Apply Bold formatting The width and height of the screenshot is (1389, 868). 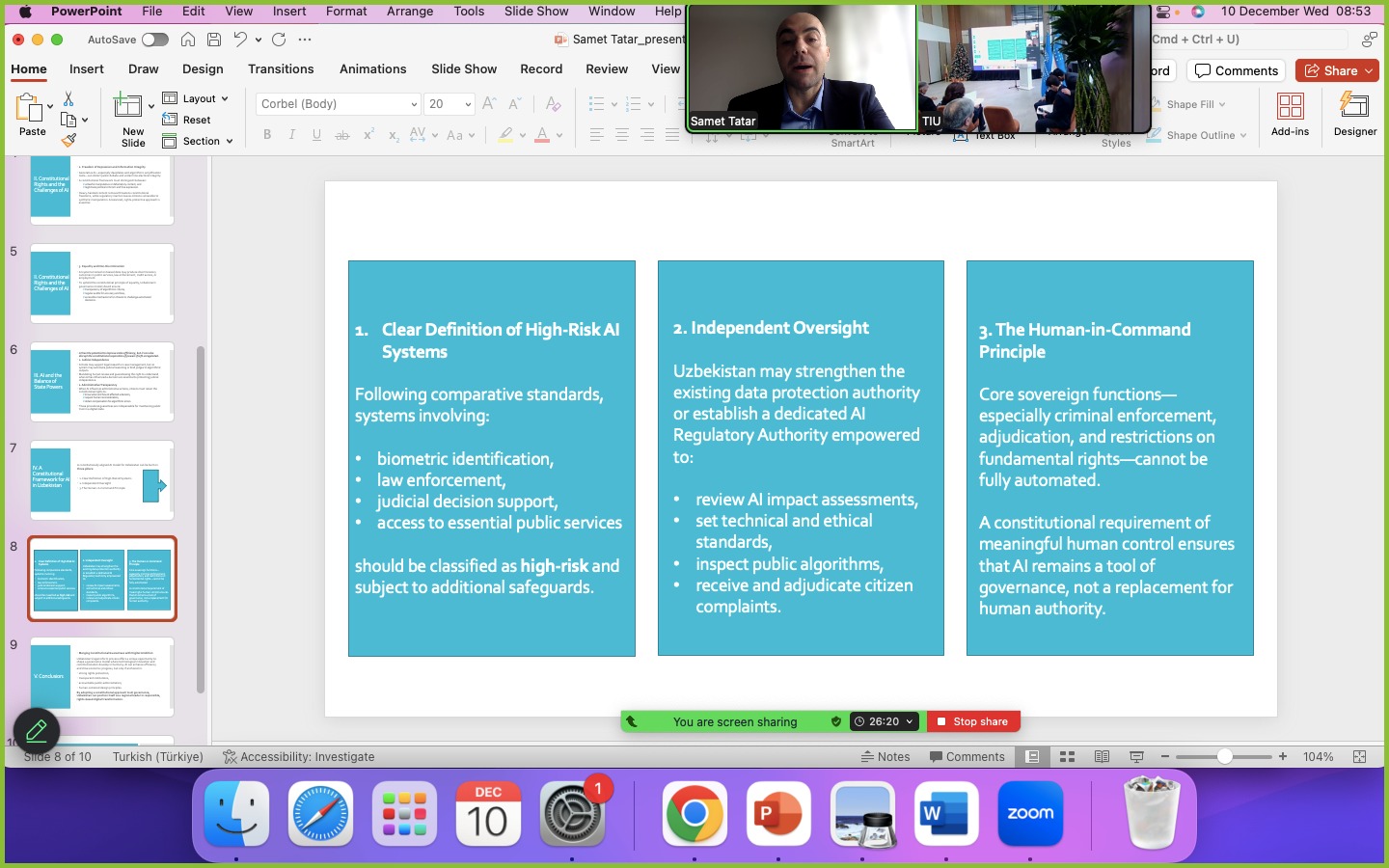267,135
